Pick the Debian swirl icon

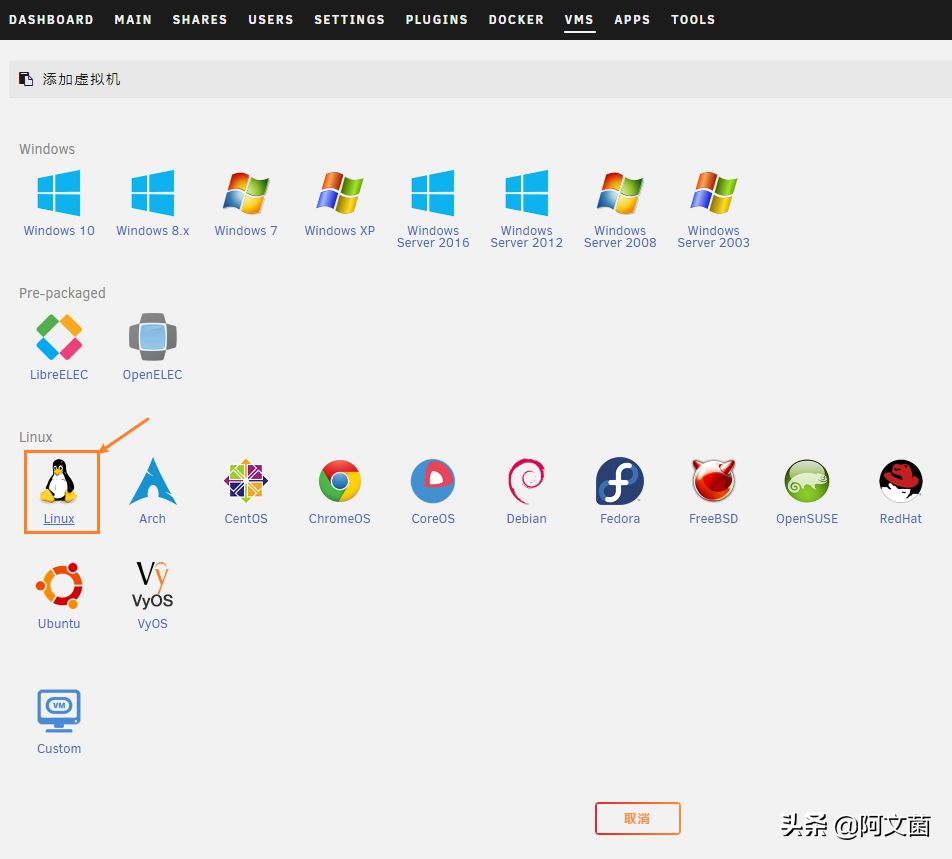pyautogui.click(x=526, y=481)
